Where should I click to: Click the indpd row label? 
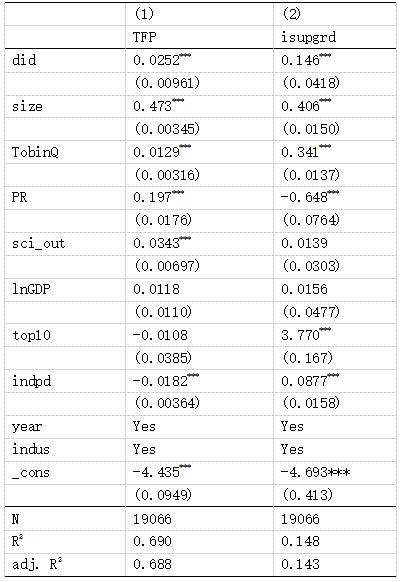(x=65, y=381)
